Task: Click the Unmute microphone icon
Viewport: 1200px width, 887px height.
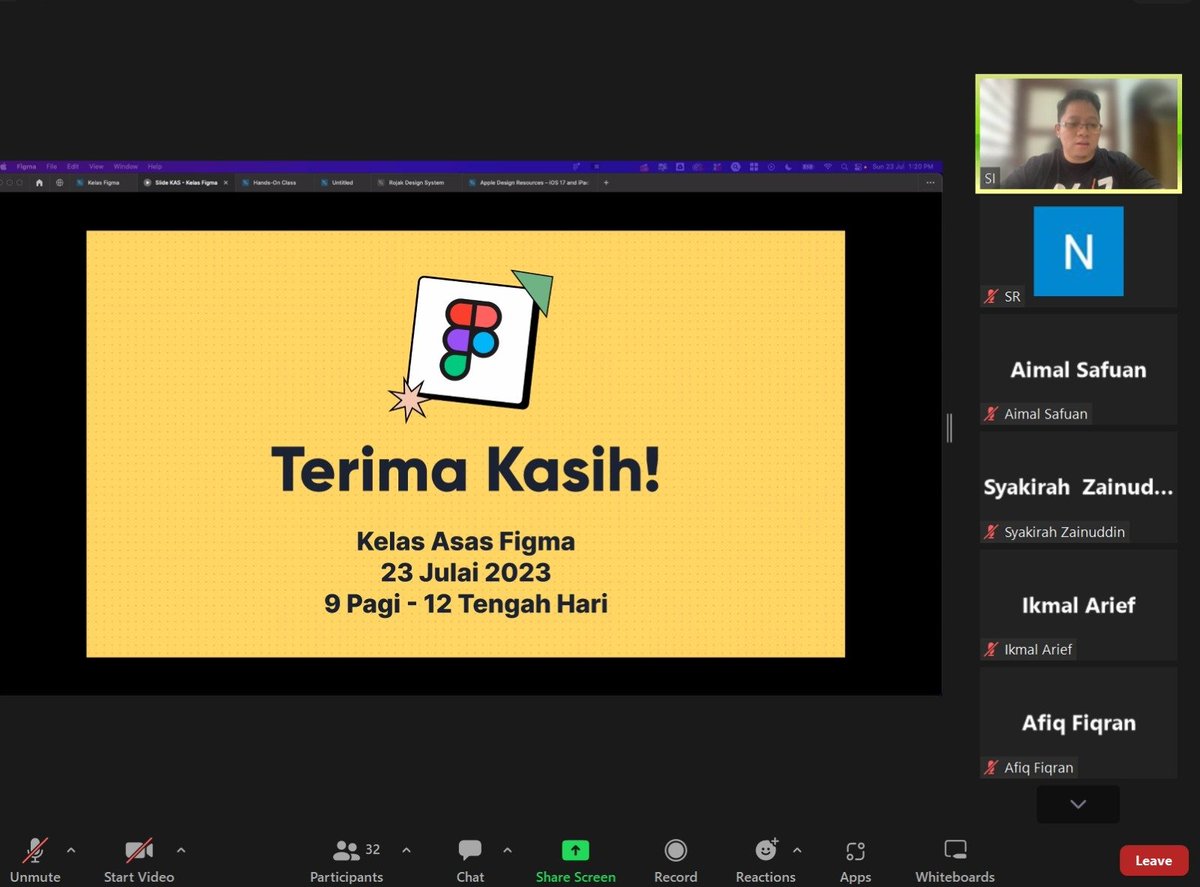Action: click(x=35, y=851)
